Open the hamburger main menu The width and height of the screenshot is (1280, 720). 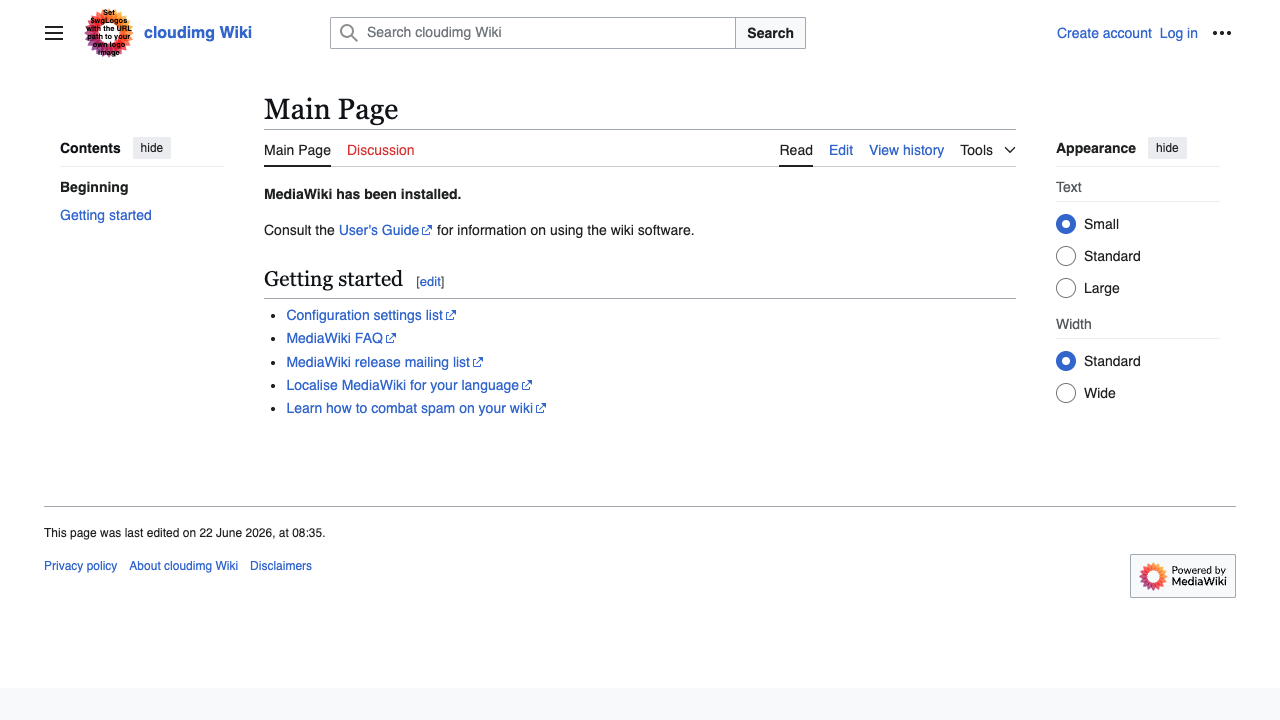[54, 33]
